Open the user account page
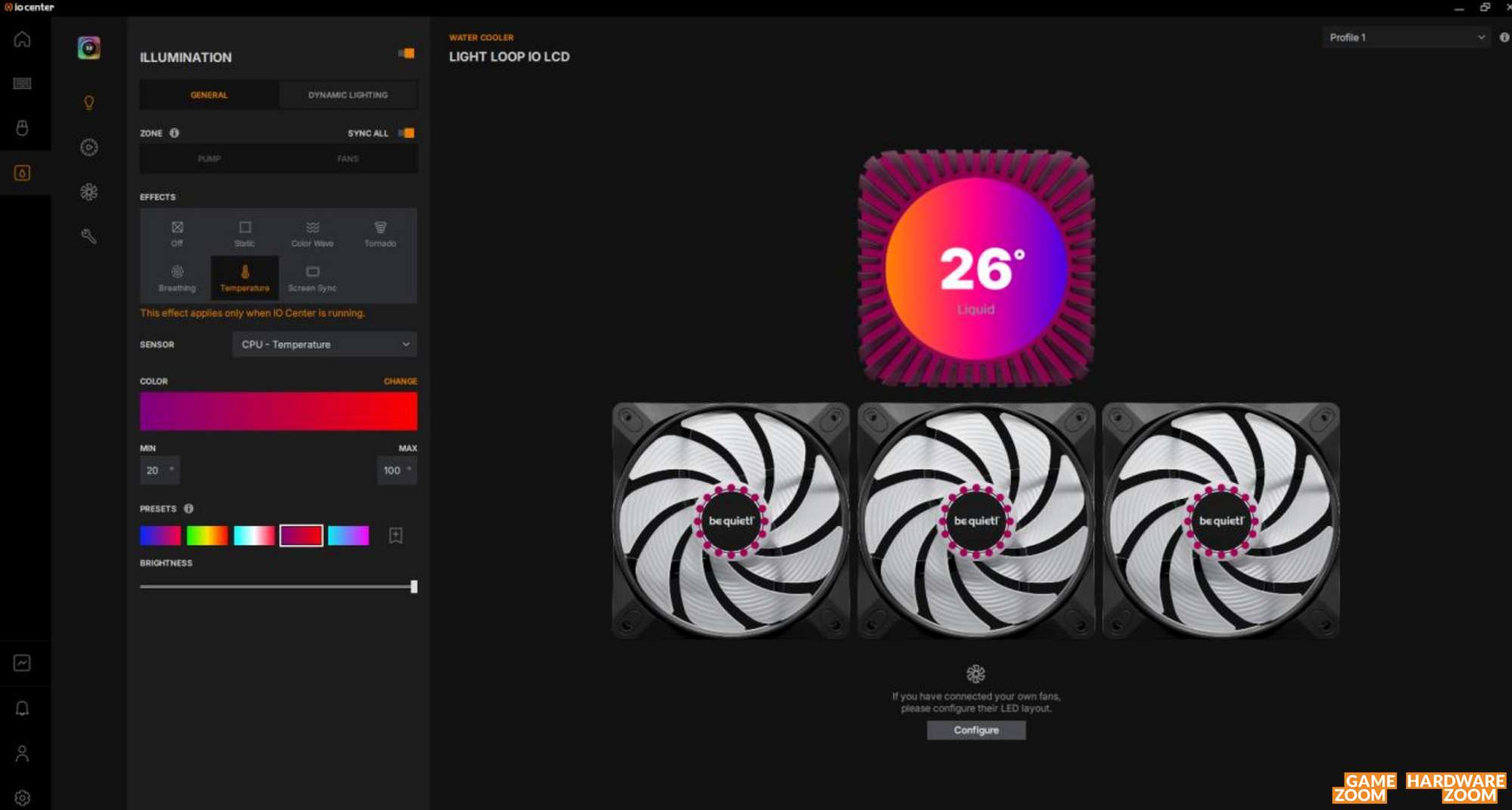This screenshot has height=810, width=1512. 22,753
